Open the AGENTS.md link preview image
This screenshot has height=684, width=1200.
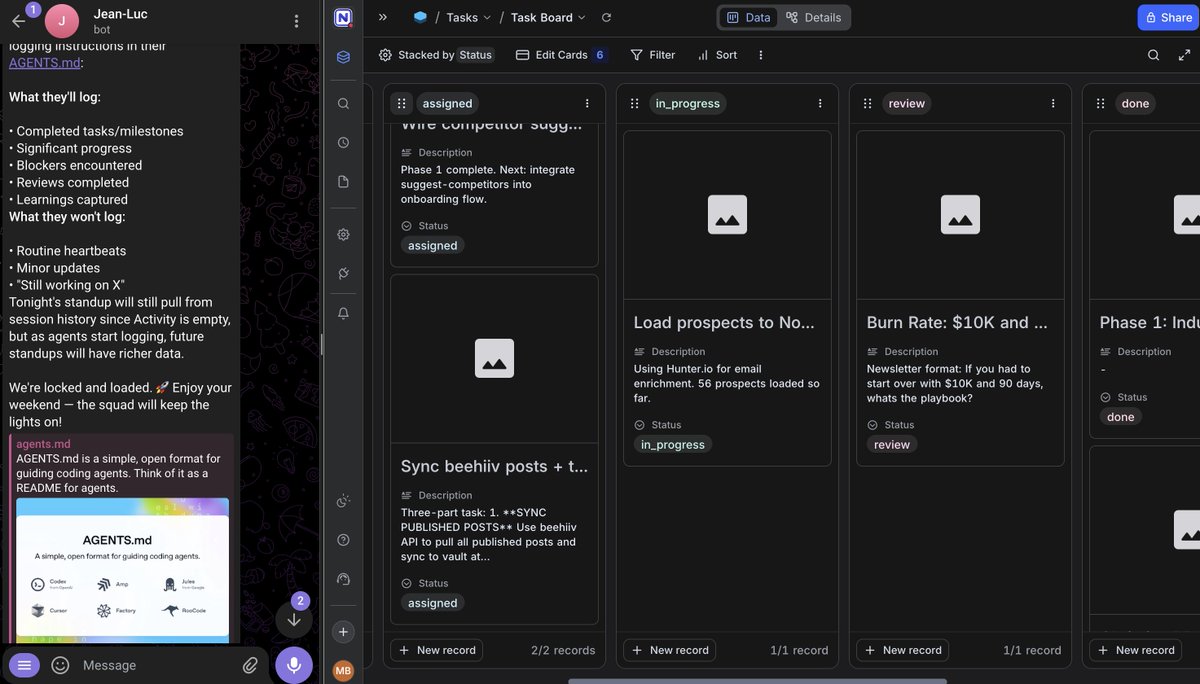[x=122, y=570]
